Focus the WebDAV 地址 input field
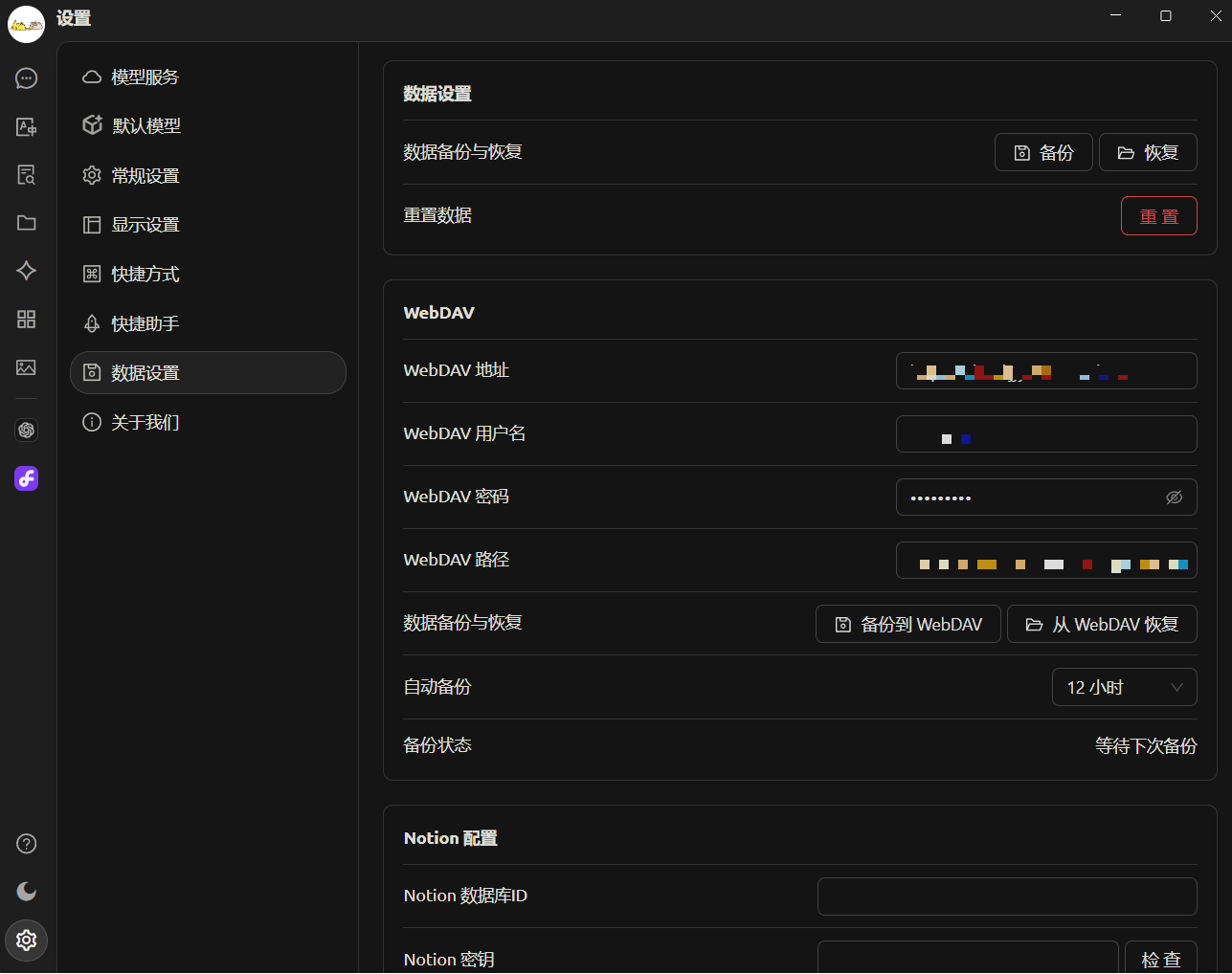 tap(1046, 371)
